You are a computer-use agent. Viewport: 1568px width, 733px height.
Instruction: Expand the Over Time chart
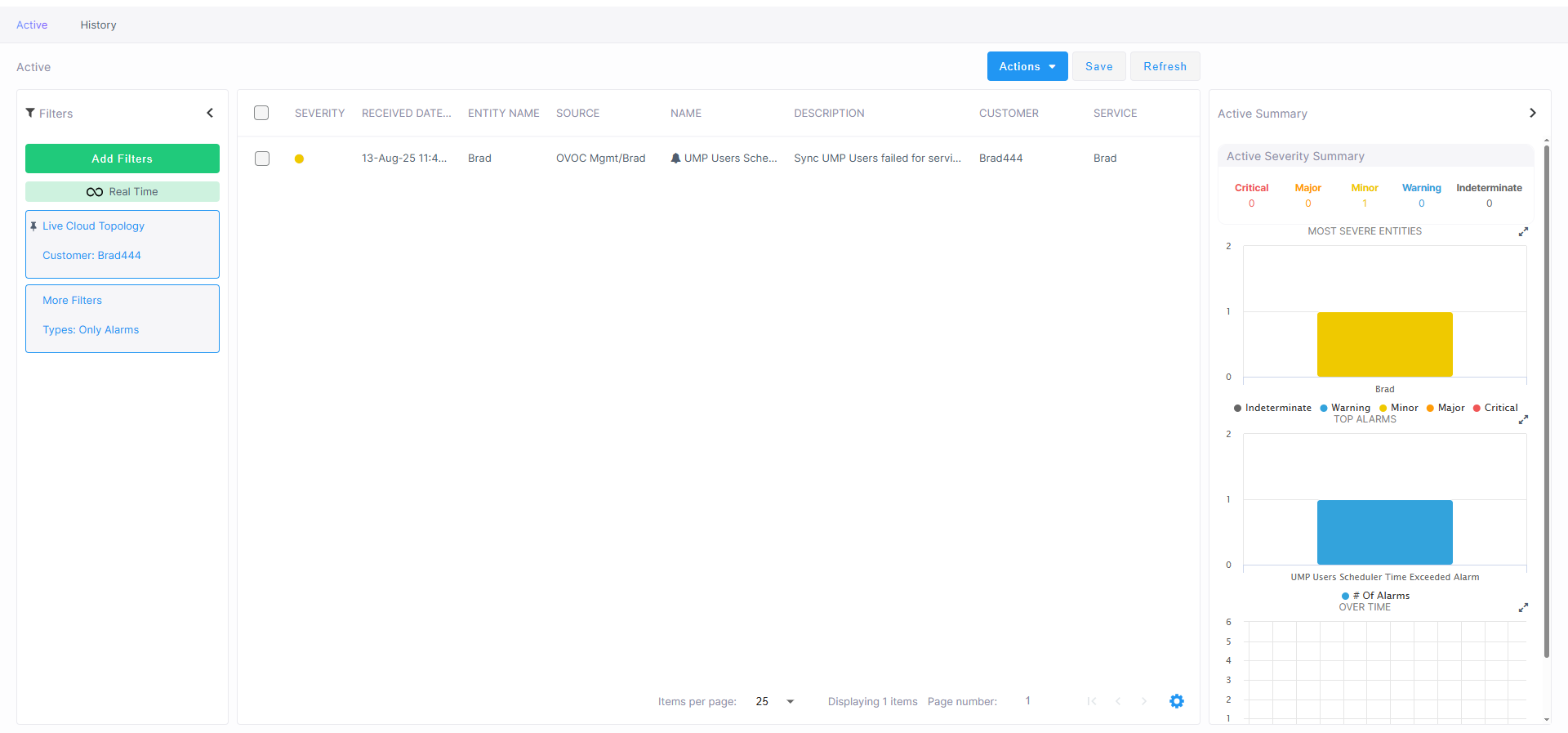(x=1523, y=608)
